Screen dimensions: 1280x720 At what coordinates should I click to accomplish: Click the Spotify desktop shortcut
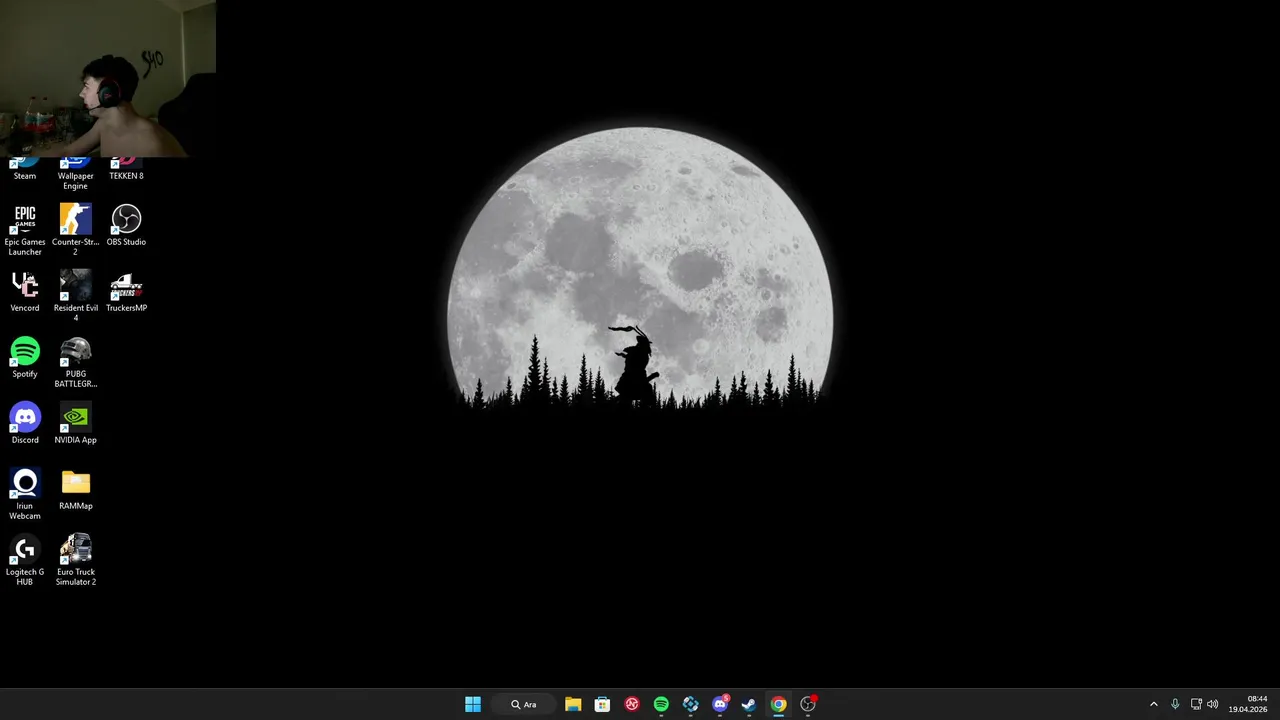[25, 357]
